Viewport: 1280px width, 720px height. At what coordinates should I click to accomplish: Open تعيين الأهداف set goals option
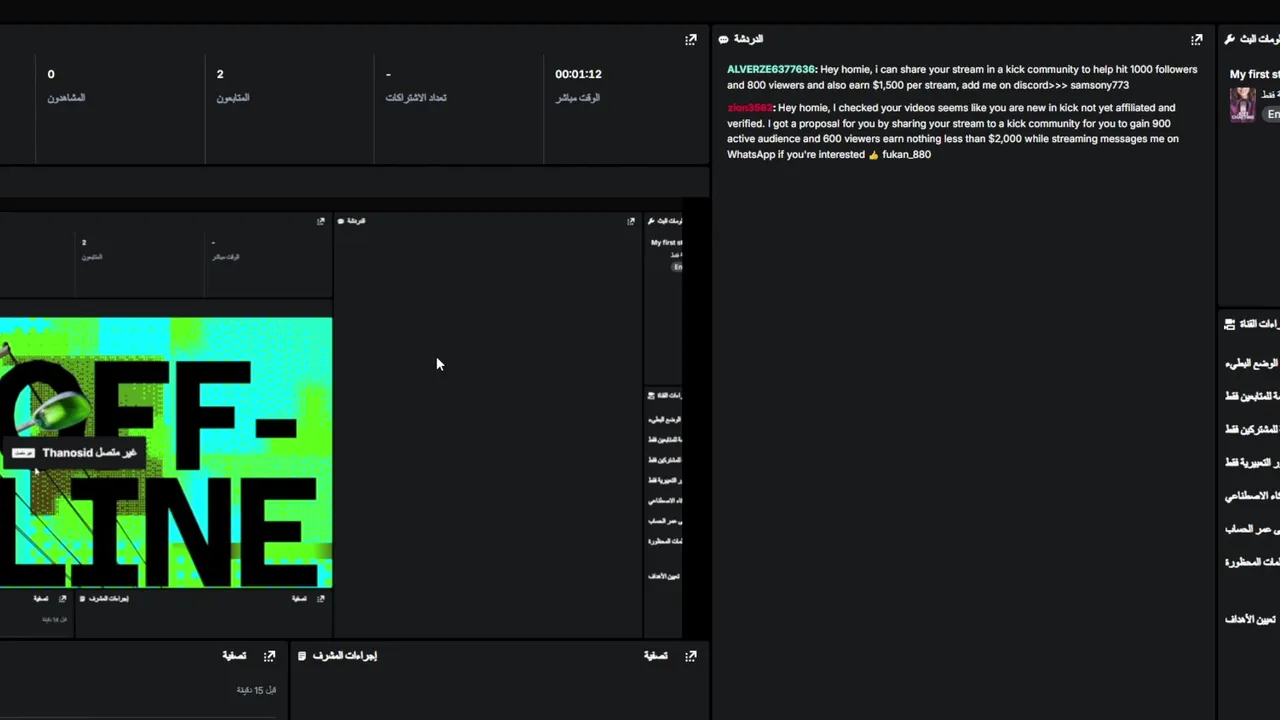[x=1251, y=620]
